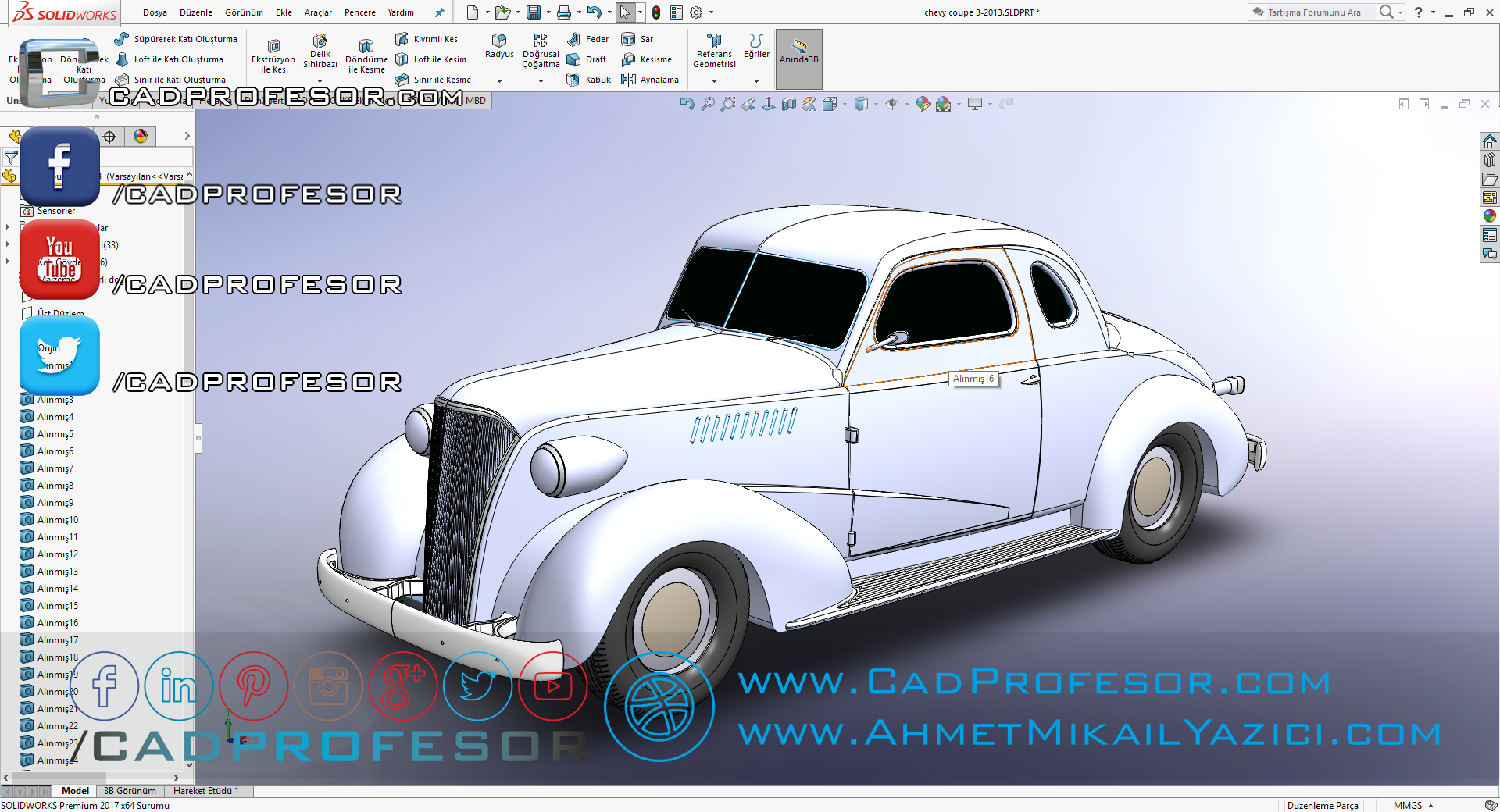The height and width of the screenshot is (812, 1500).
Task: Click the Select arrow cursor tool
Action: (624, 12)
